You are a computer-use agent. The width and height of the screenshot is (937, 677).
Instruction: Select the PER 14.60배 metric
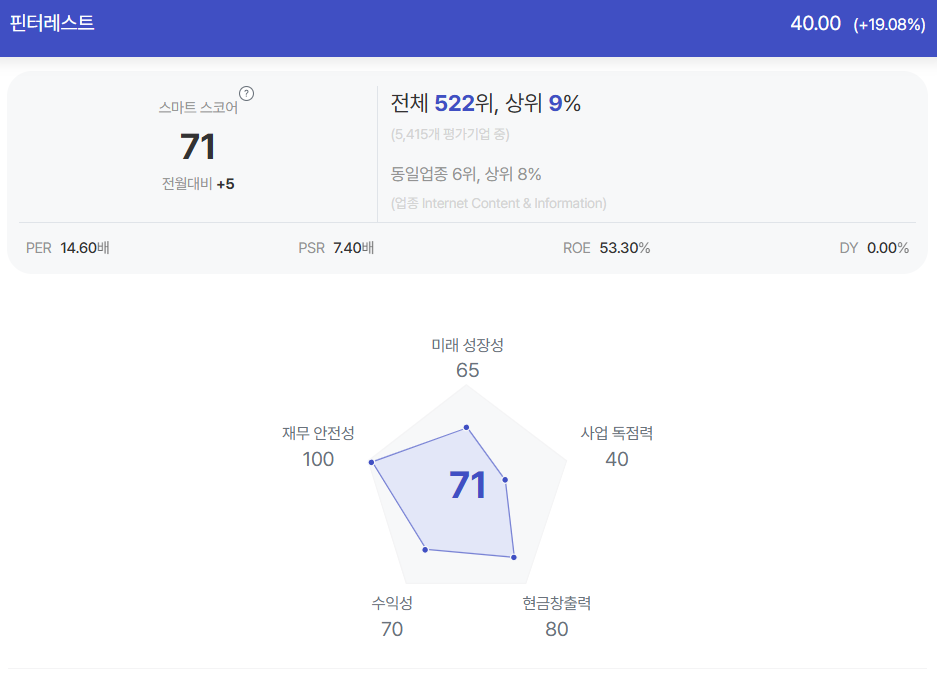(68, 248)
